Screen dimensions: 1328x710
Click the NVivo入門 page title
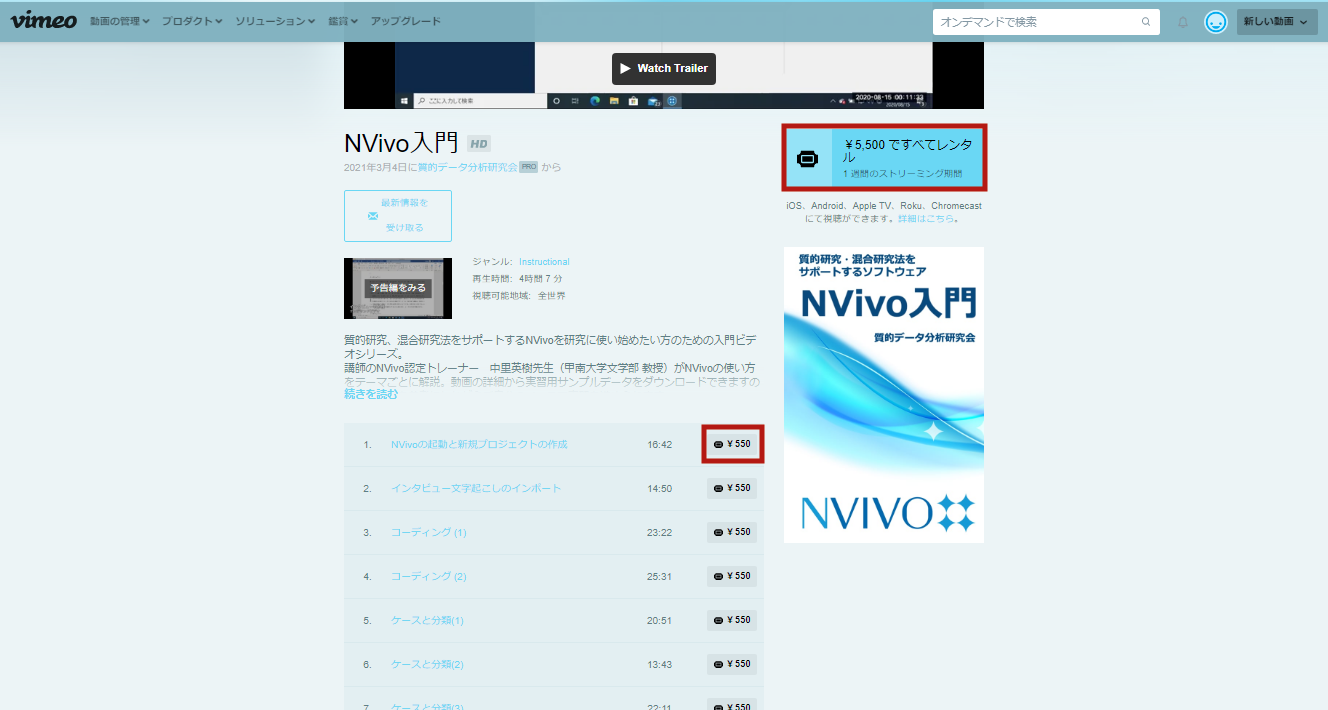coord(401,143)
